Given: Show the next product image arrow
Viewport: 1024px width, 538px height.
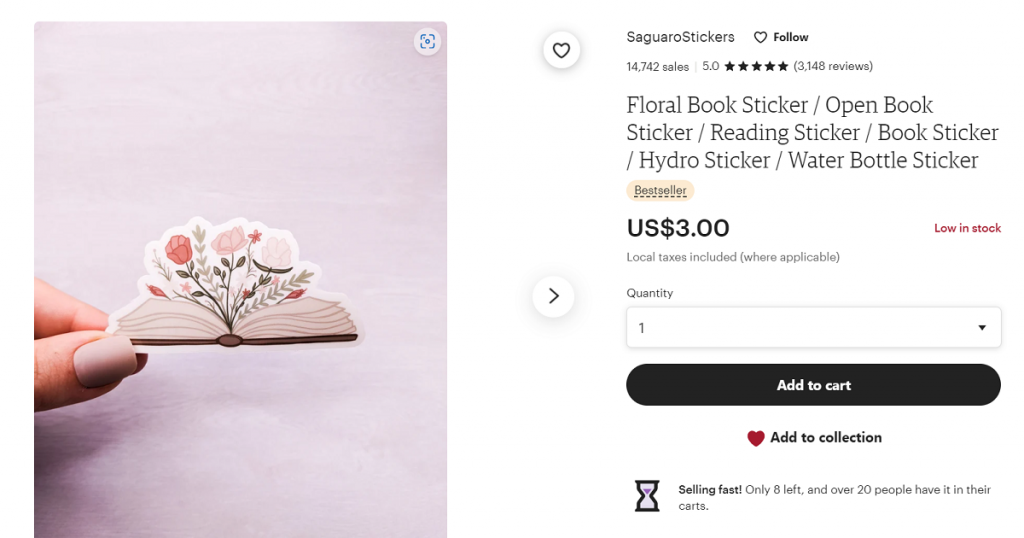Looking at the screenshot, I should 553,296.
